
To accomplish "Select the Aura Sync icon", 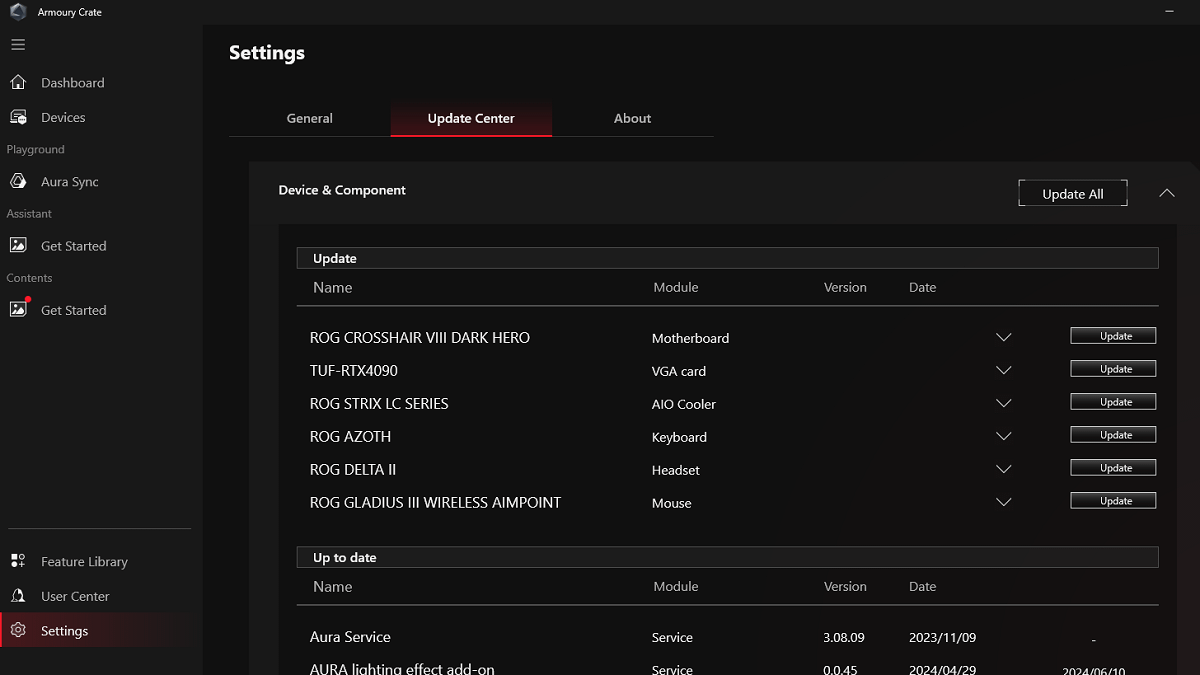I will tap(18, 182).
